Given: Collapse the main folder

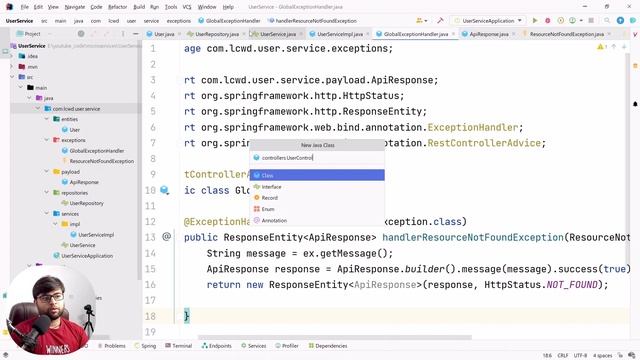Looking at the screenshot, I should pyautogui.click(x=20, y=87).
